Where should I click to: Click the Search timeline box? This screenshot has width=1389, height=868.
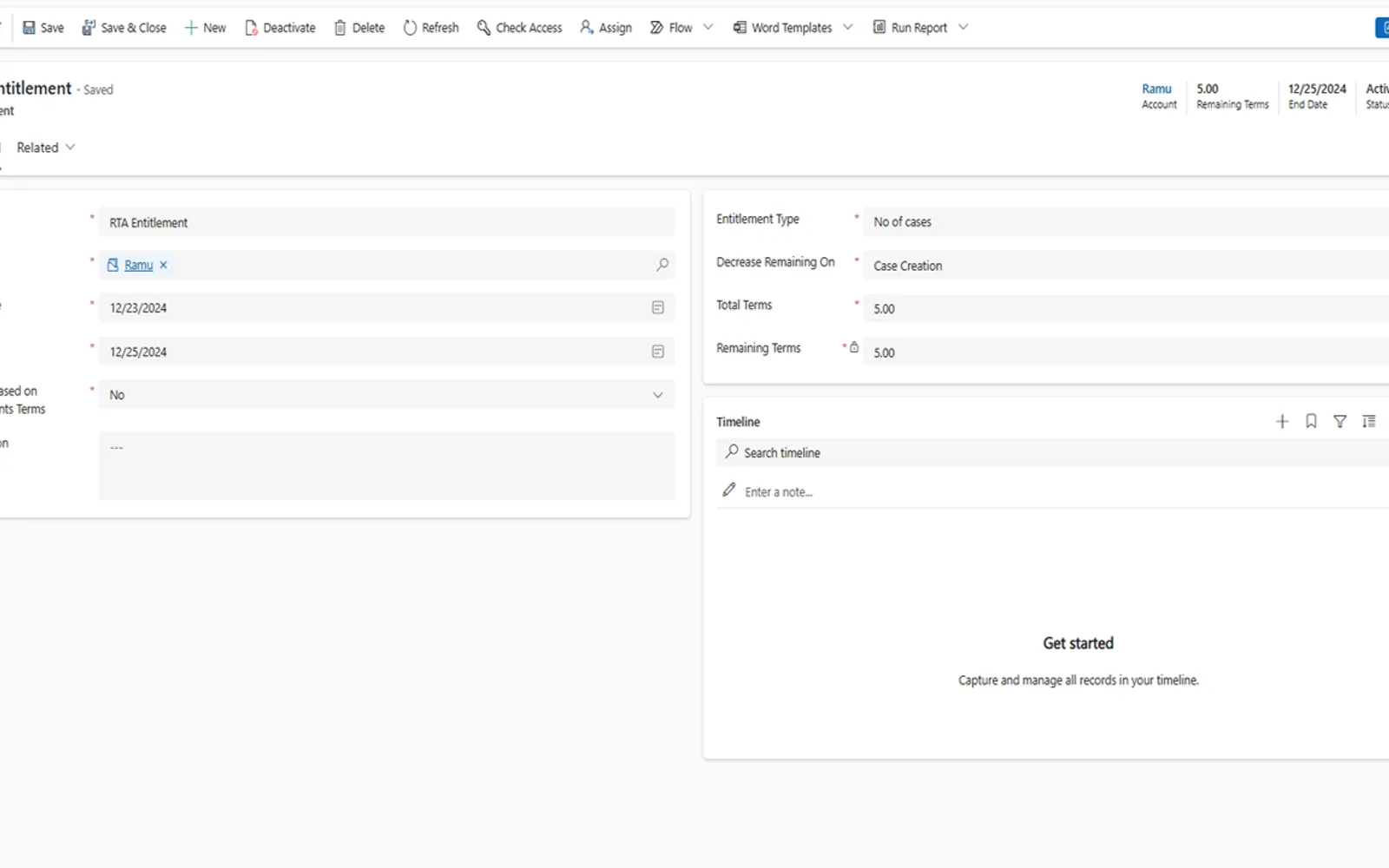pyautogui.click(x=1052, y=452)
